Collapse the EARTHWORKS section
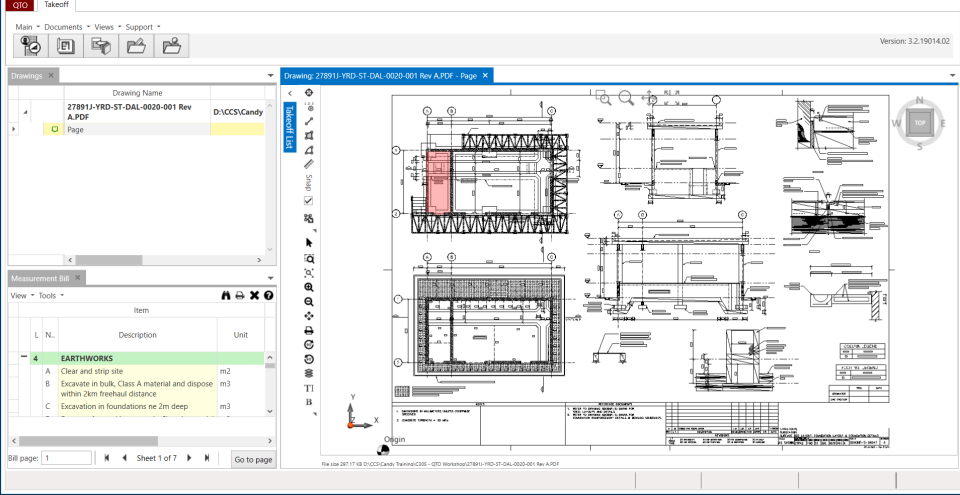This screenshot has height=495, width=960. point(24,357)
